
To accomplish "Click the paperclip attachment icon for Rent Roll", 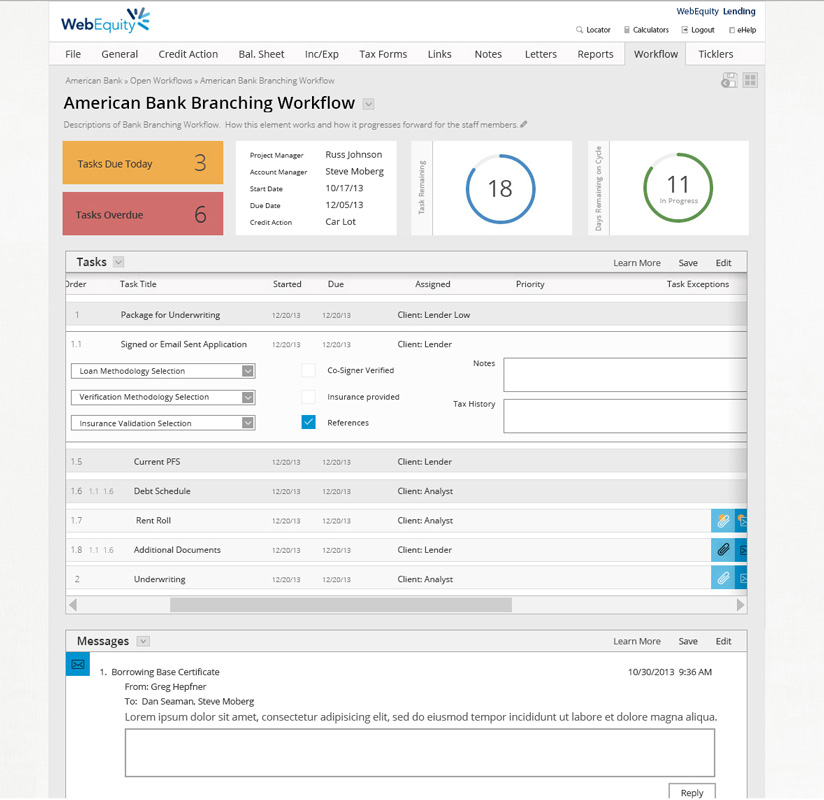I will coord(722,521).
